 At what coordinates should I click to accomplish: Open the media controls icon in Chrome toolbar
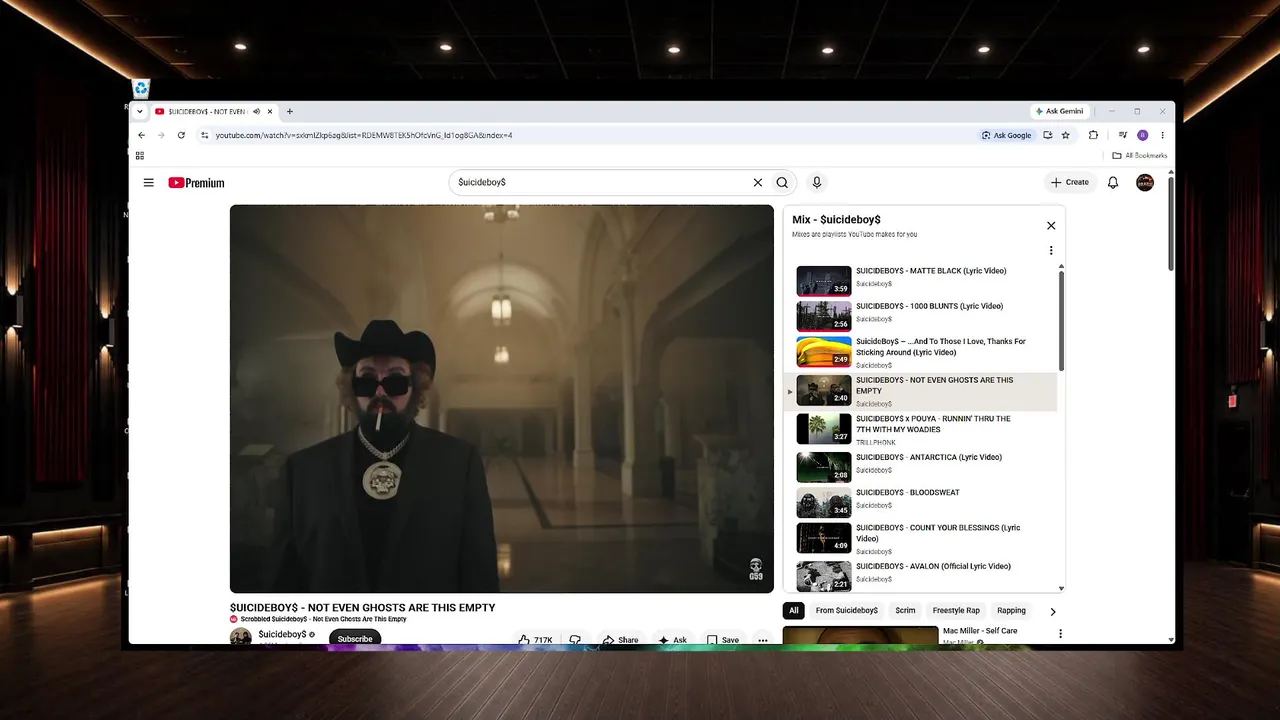[x=1123, y=135]
